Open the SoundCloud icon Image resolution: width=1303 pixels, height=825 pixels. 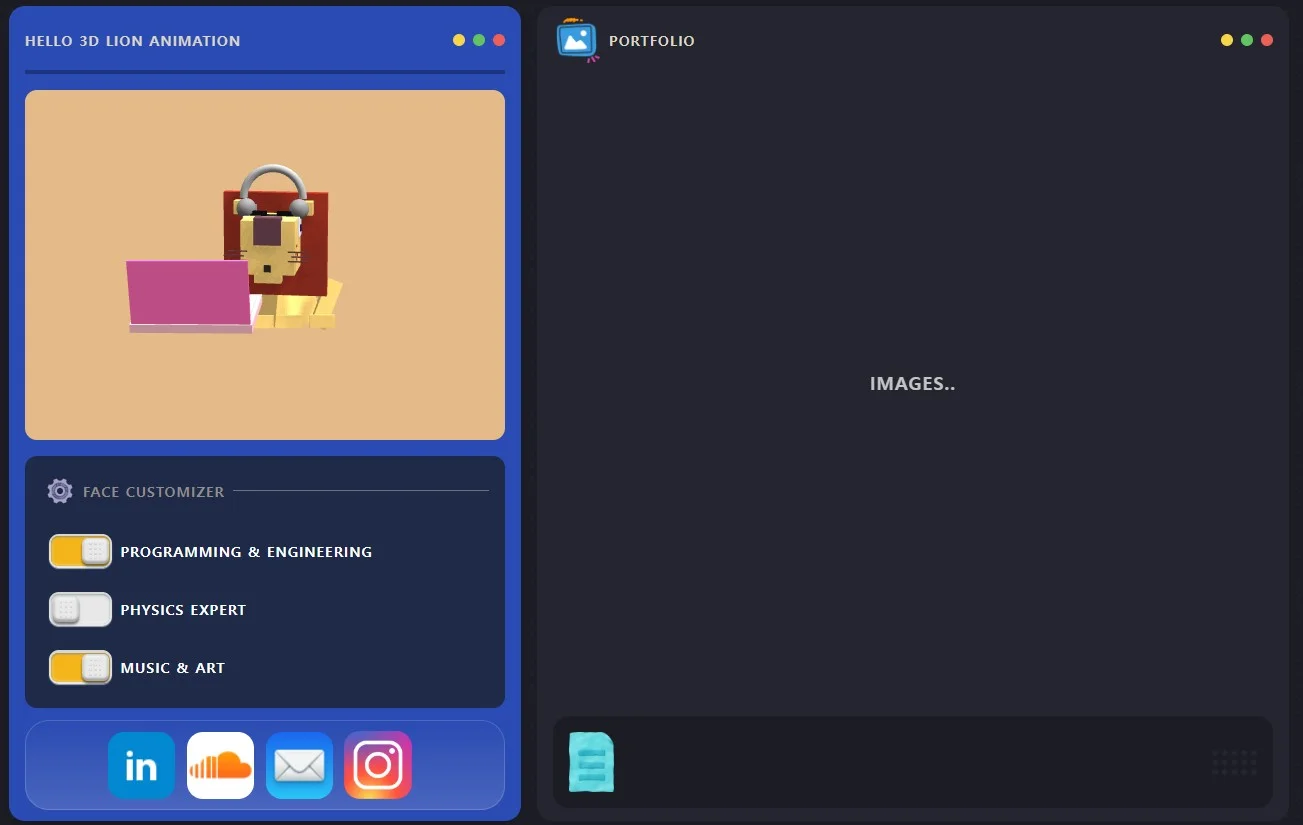[220, 766]
